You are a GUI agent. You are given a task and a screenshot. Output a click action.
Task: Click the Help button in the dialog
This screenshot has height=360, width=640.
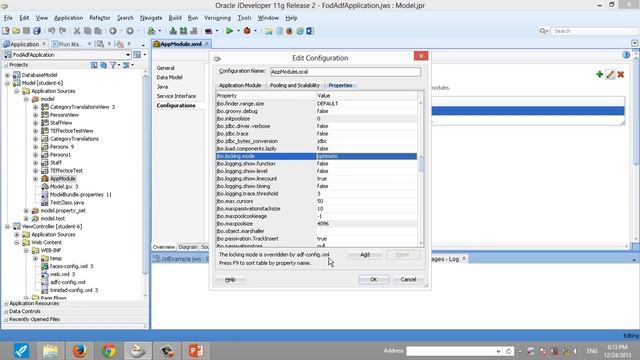point(230,280)
